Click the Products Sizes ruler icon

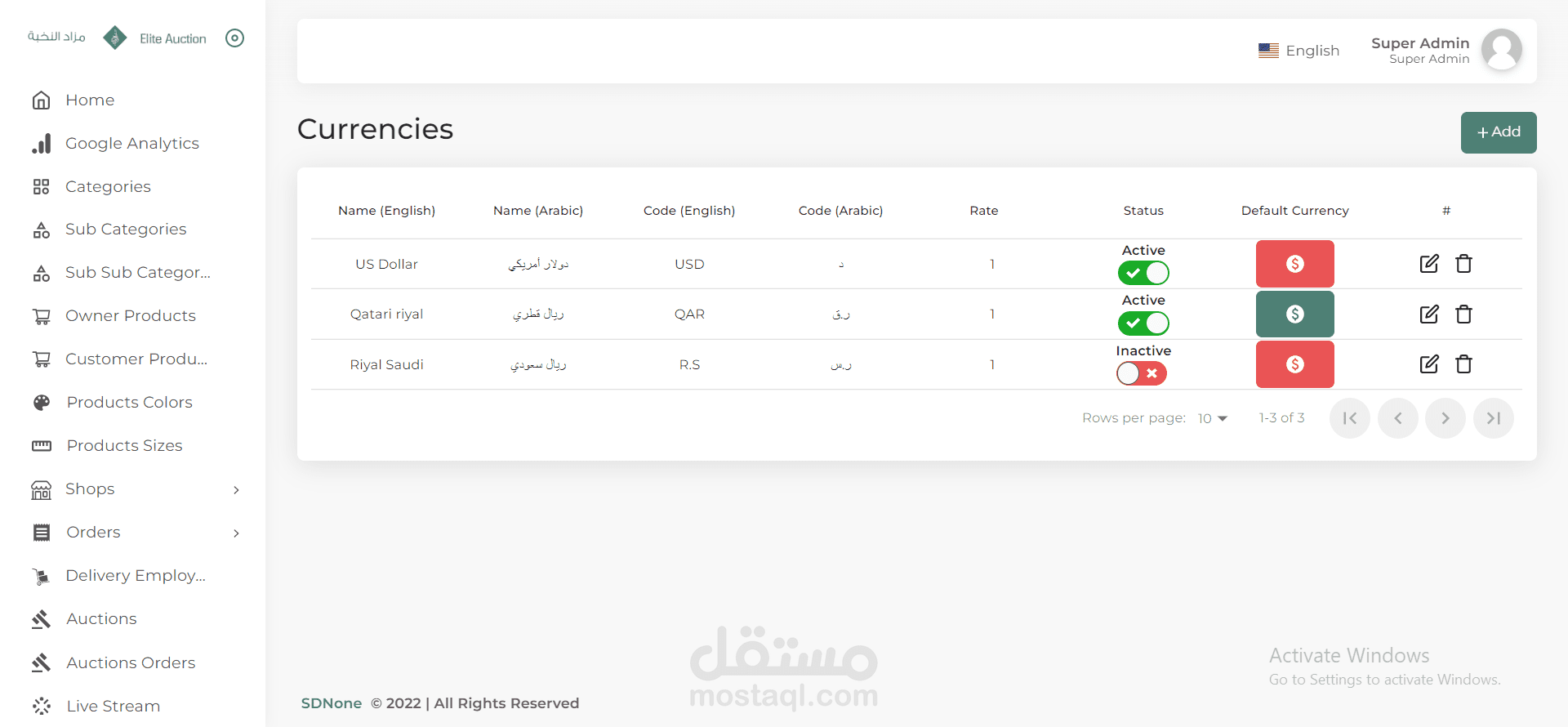[x=41, y=446]
